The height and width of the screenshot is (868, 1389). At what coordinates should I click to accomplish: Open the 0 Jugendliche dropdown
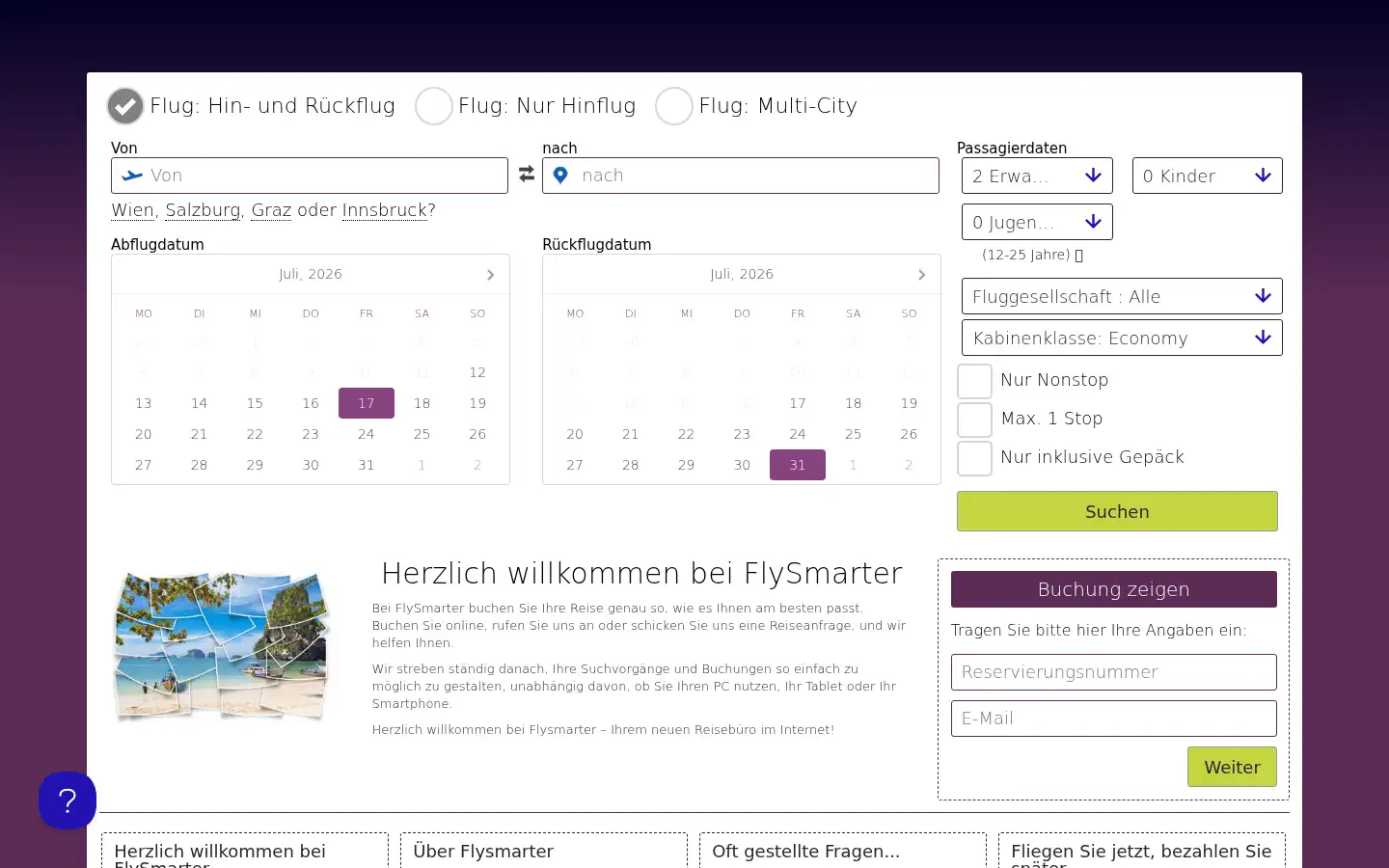point(1037,222)
